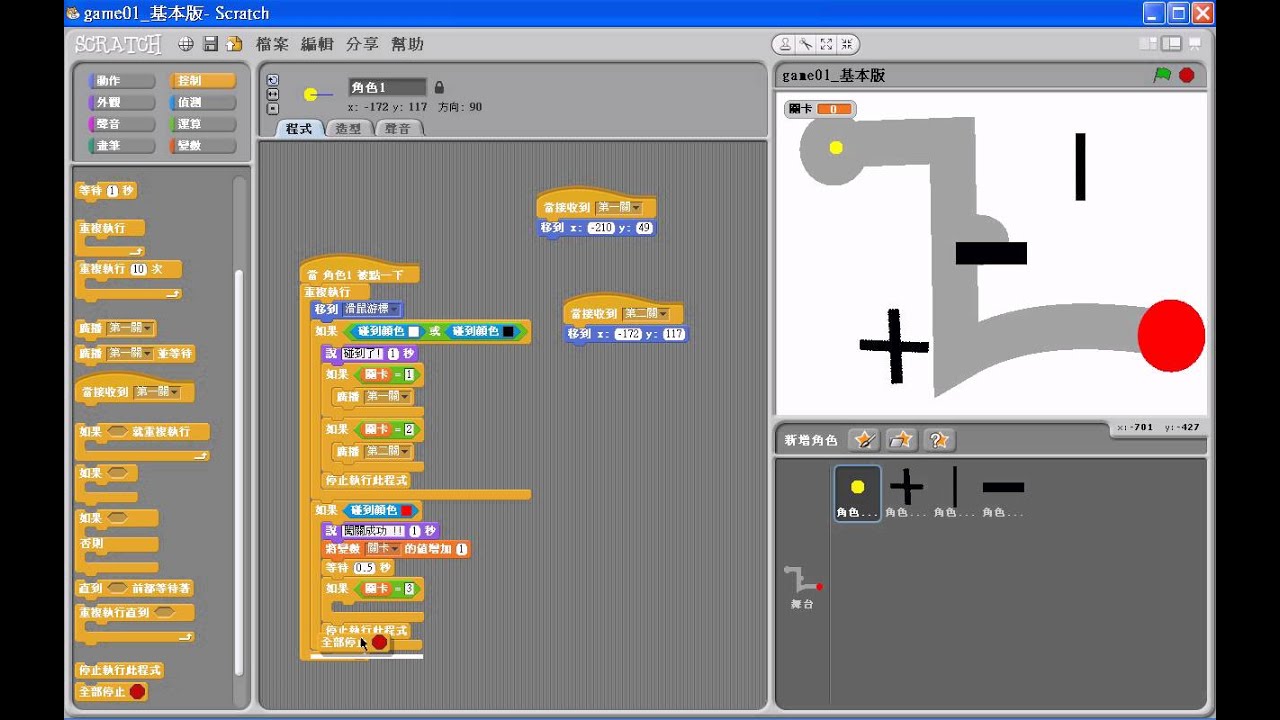
Task: Click the 停止執行此程式 palette block
Action: click(120, 670)
